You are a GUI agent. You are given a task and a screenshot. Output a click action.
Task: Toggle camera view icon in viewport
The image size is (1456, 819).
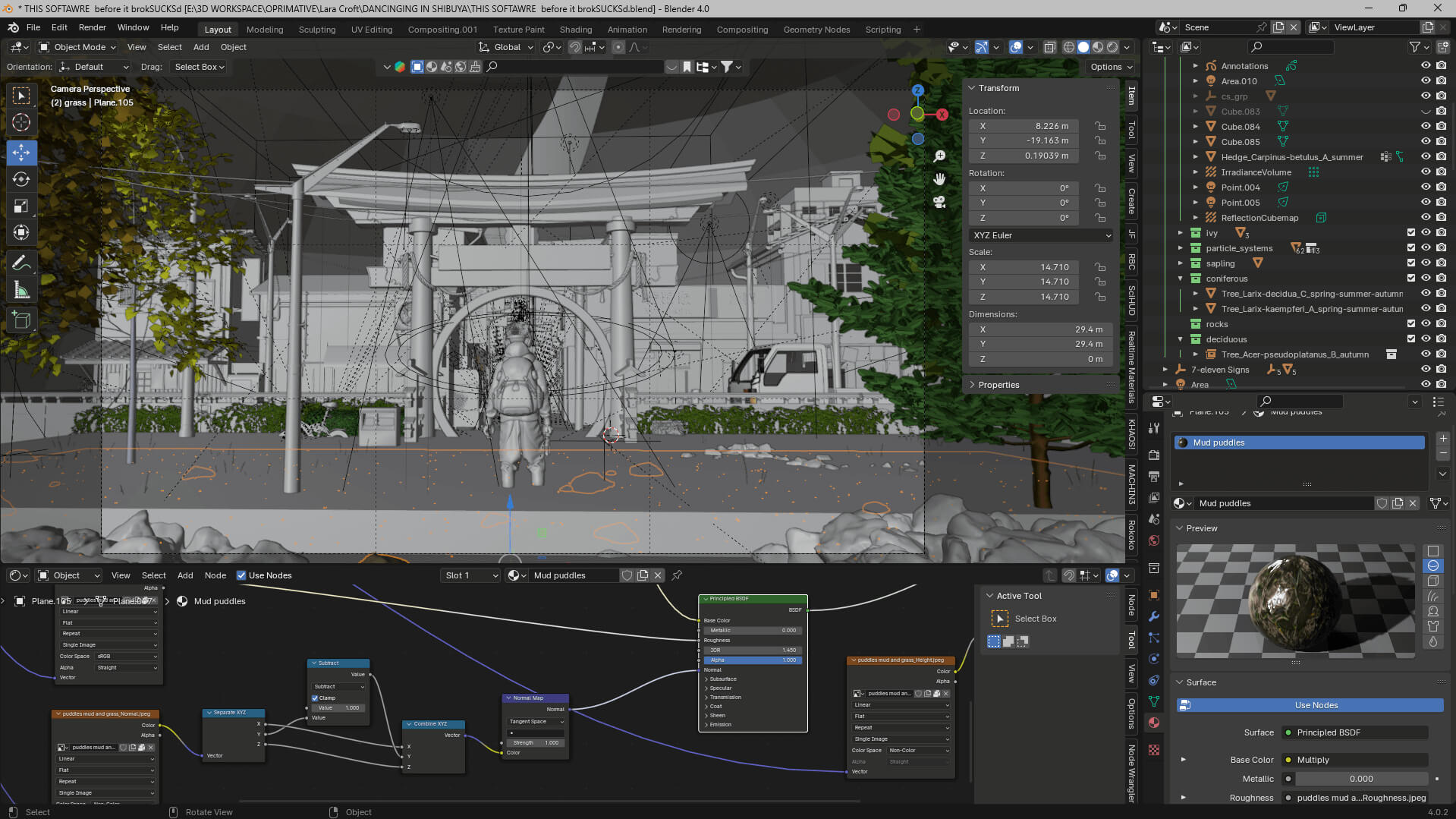tap(939, 202)
